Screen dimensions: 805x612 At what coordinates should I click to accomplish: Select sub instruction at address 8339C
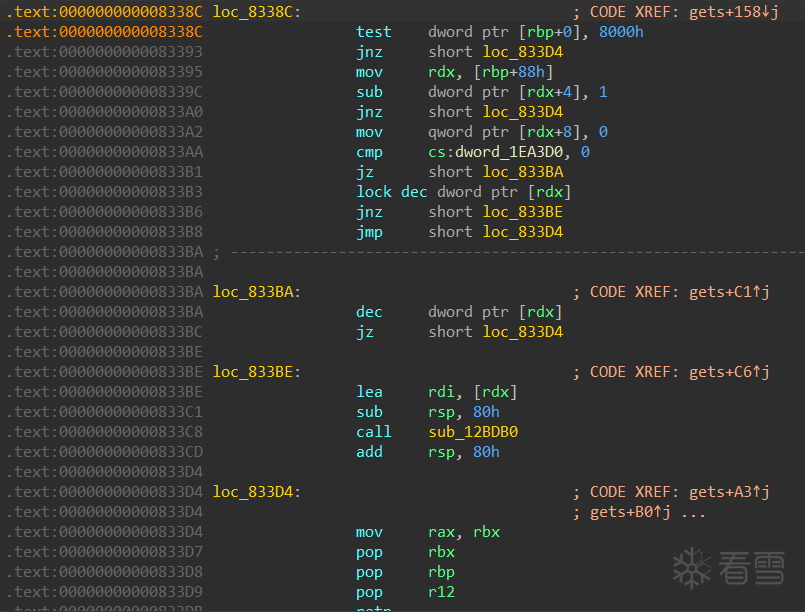[369, 92]
